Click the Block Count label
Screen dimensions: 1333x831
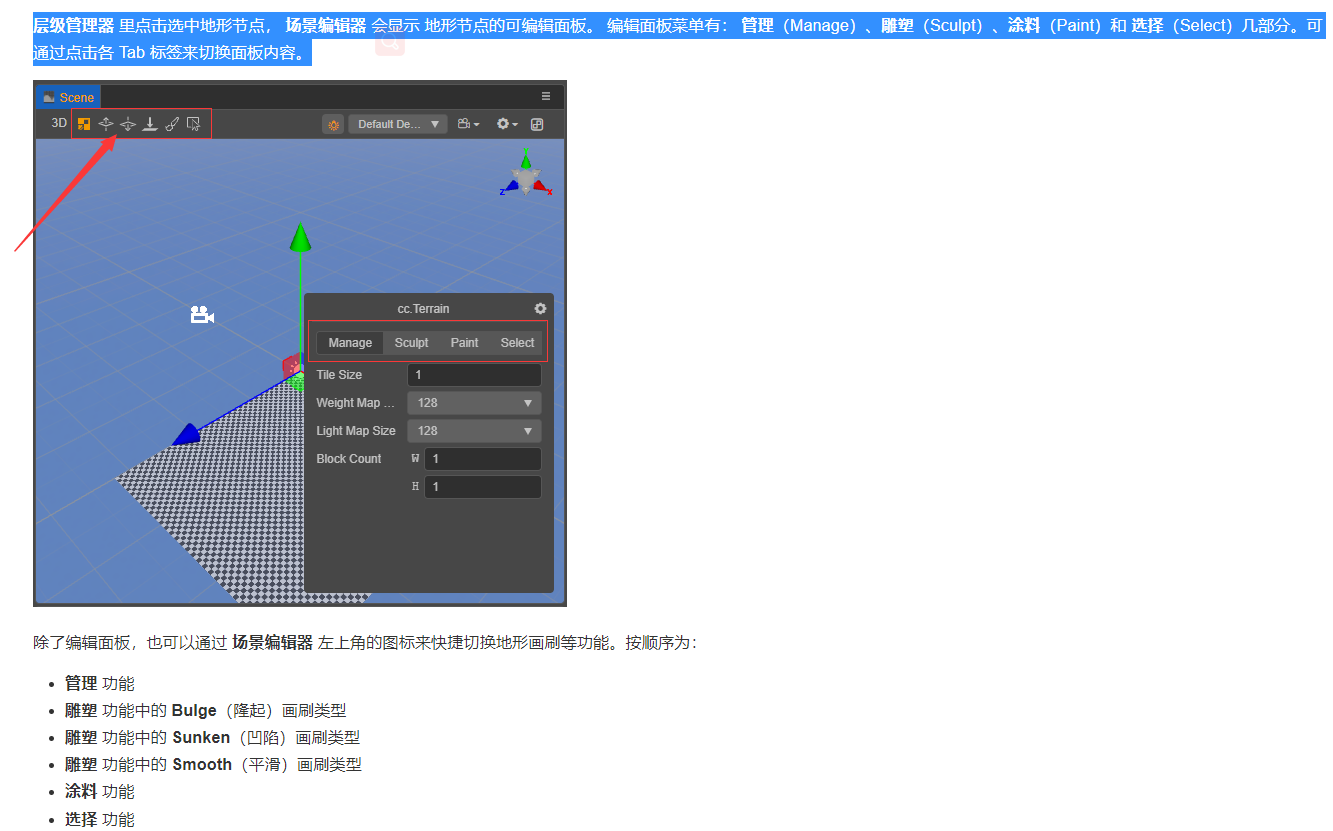(349, 459)
